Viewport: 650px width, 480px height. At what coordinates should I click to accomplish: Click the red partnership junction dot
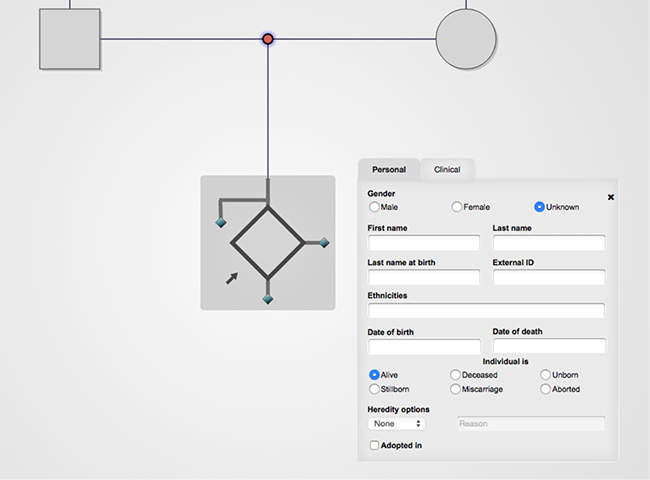pos(268,39)
